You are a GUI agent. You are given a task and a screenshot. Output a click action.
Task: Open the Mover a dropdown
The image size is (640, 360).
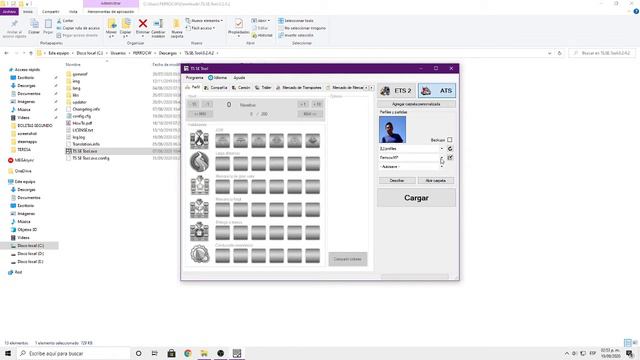(x=111, y=28)
